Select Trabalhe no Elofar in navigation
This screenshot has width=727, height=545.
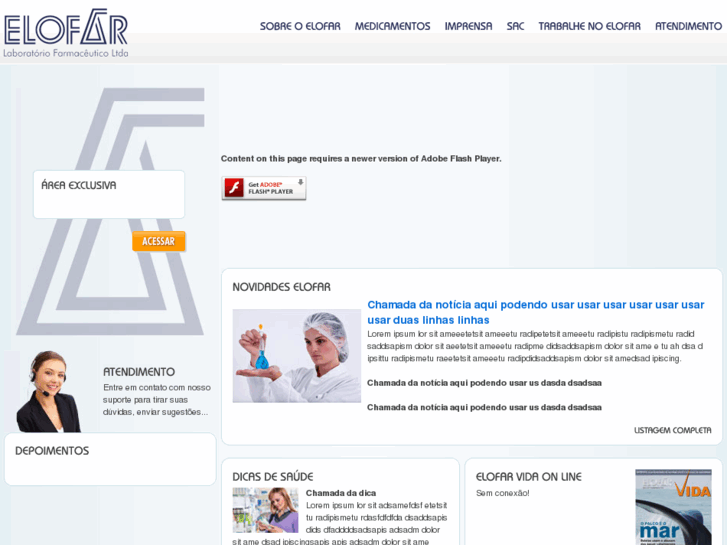[x=589, y=26]
